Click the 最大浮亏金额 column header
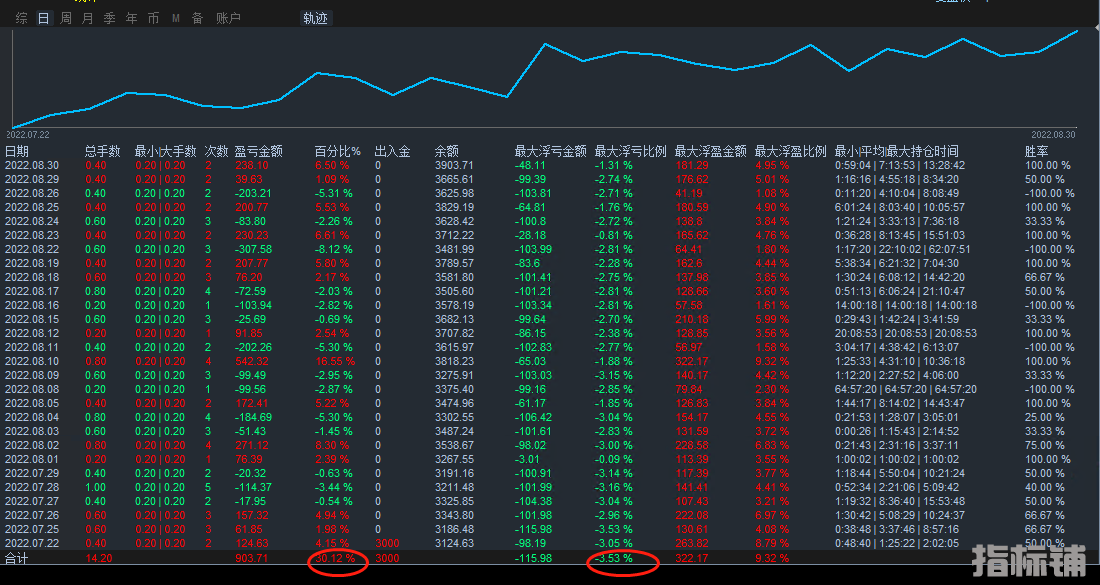 click(x=551, y=152)
